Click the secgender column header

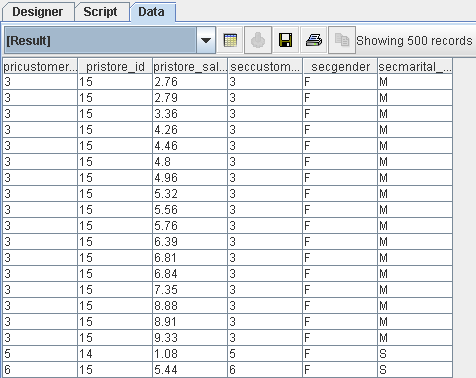[340, 66]
